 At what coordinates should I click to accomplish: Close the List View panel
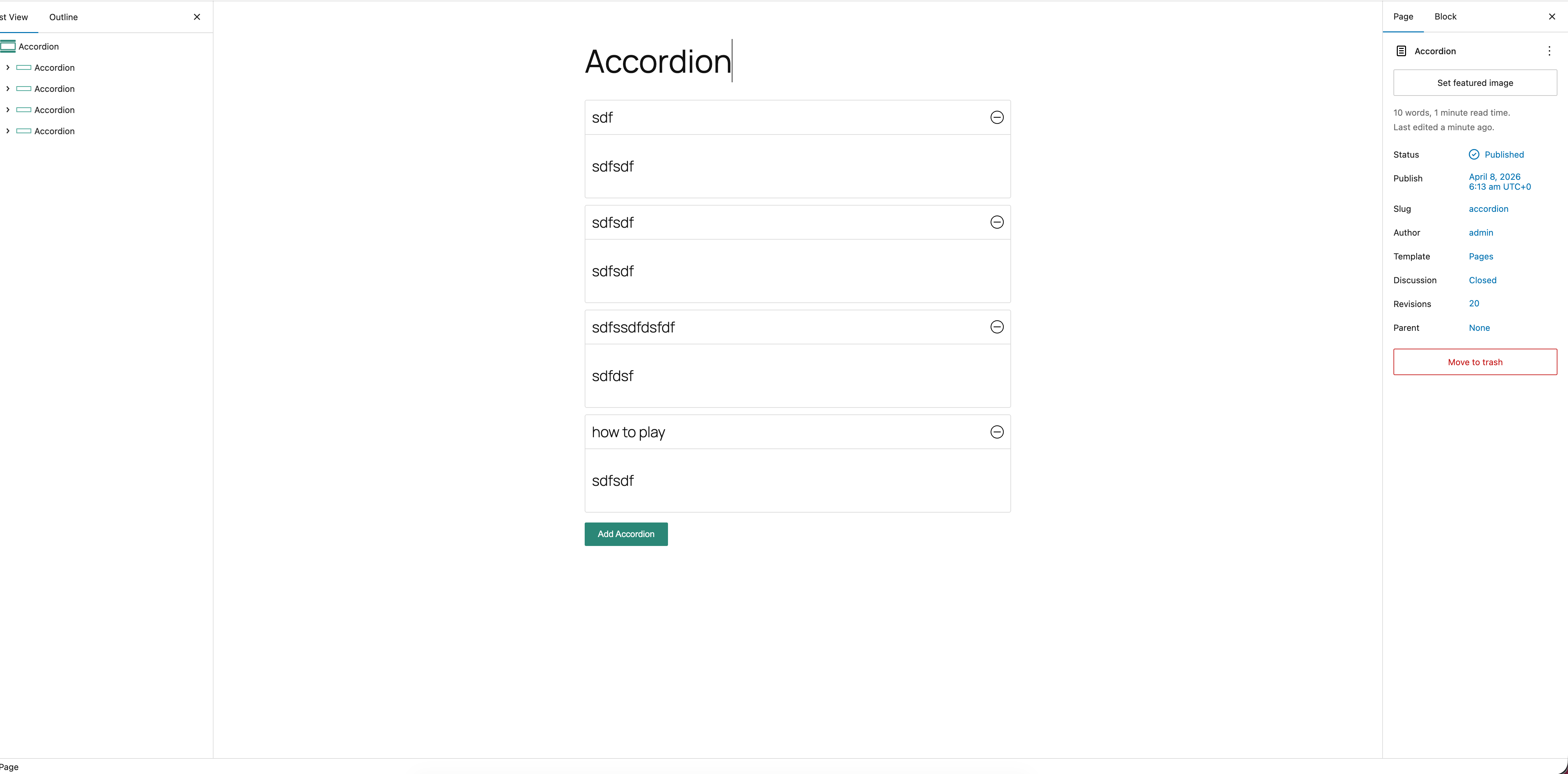click(197, 17)
